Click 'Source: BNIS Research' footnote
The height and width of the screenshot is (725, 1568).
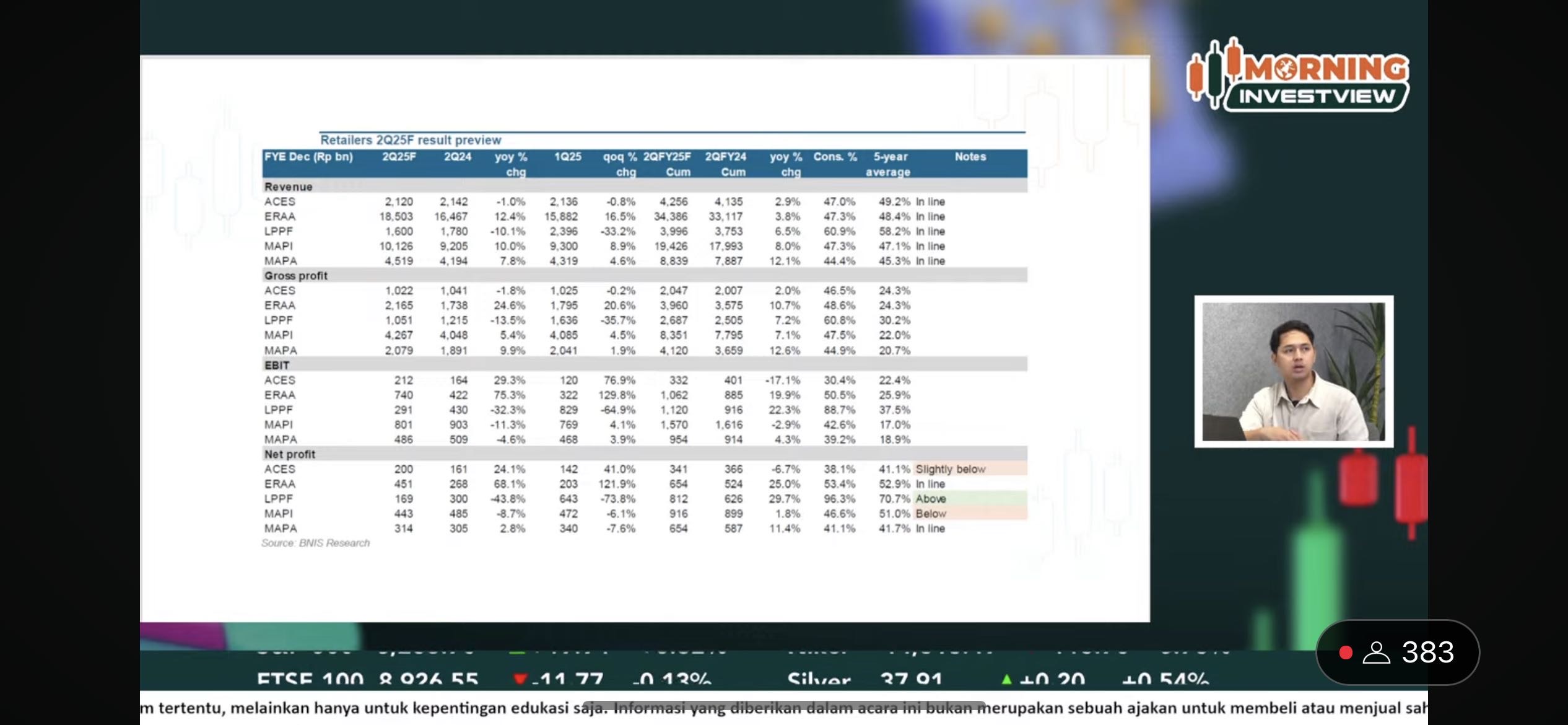315,543
